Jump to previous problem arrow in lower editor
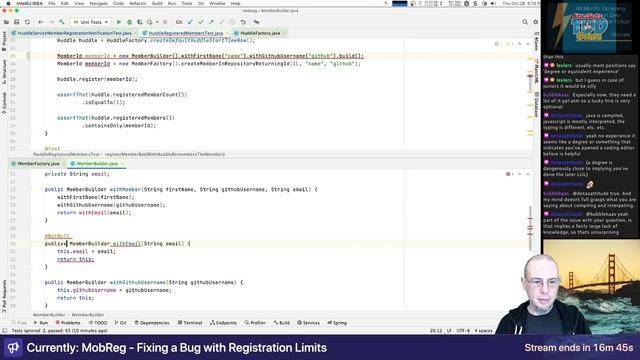640x360 pixels. click(x=520, y=174)
